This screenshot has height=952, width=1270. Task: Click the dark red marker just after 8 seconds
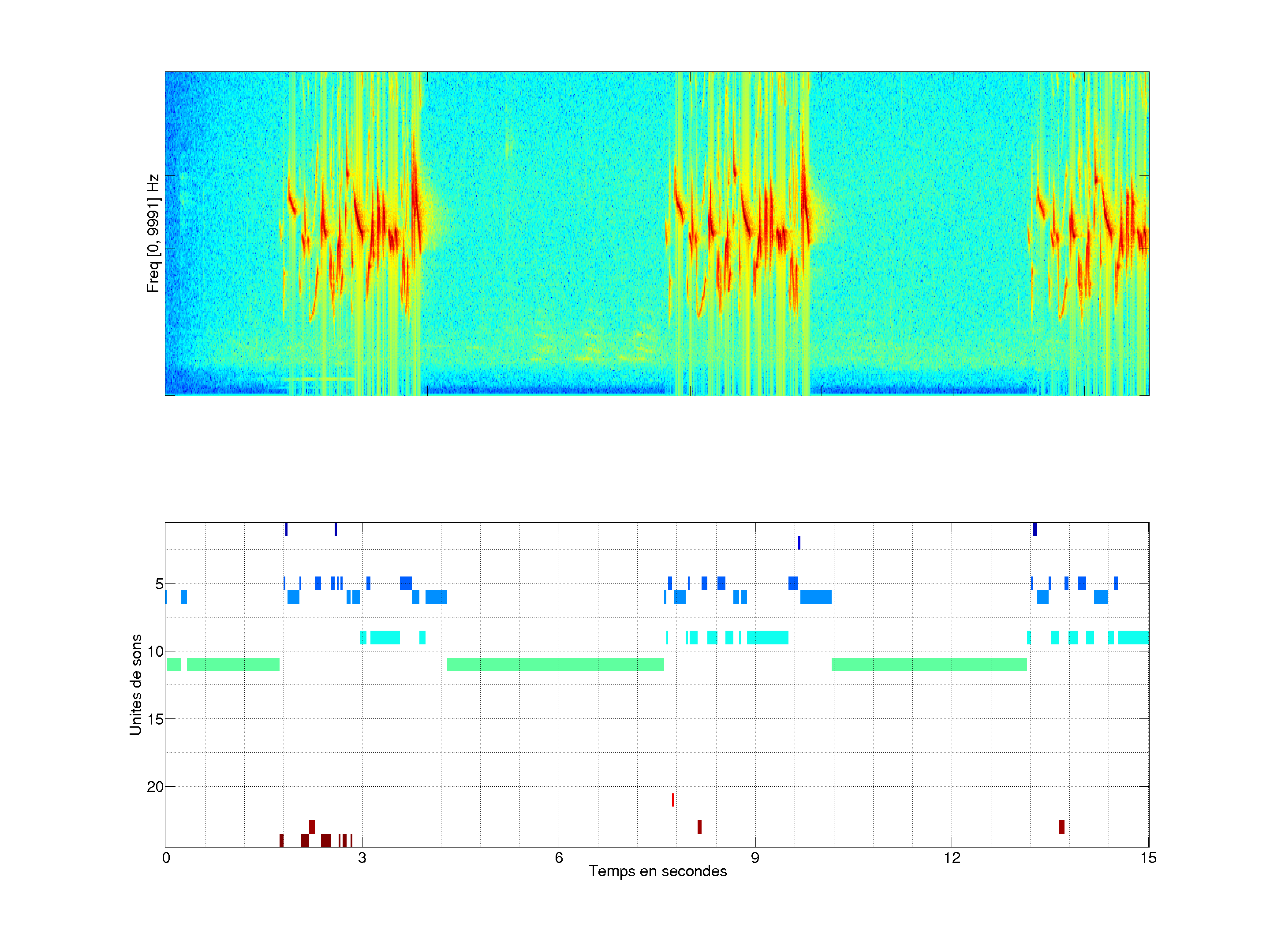(x=699, y=827)
